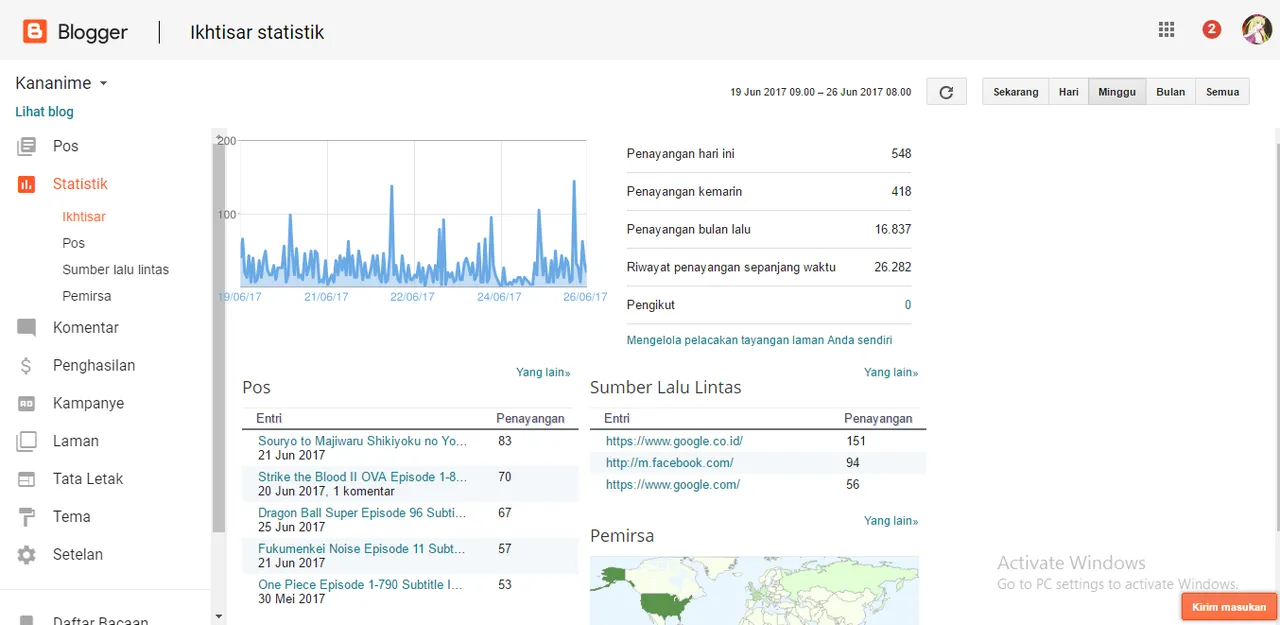Click the page views line chart
This screenshot has height=625, width=1280.
click(x=414, y=214)
